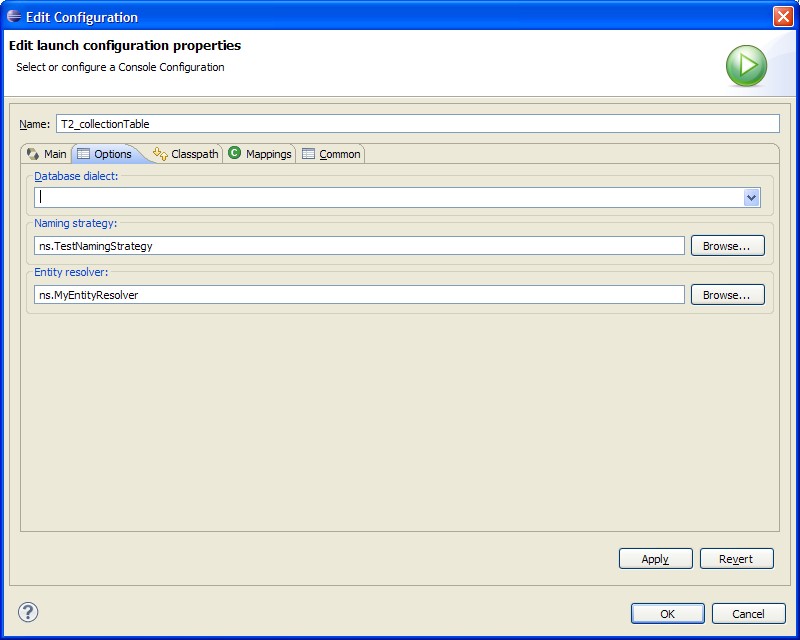Click the Naming strategy label
Viewport: 800px width, 640px height.
pos(76,223)
